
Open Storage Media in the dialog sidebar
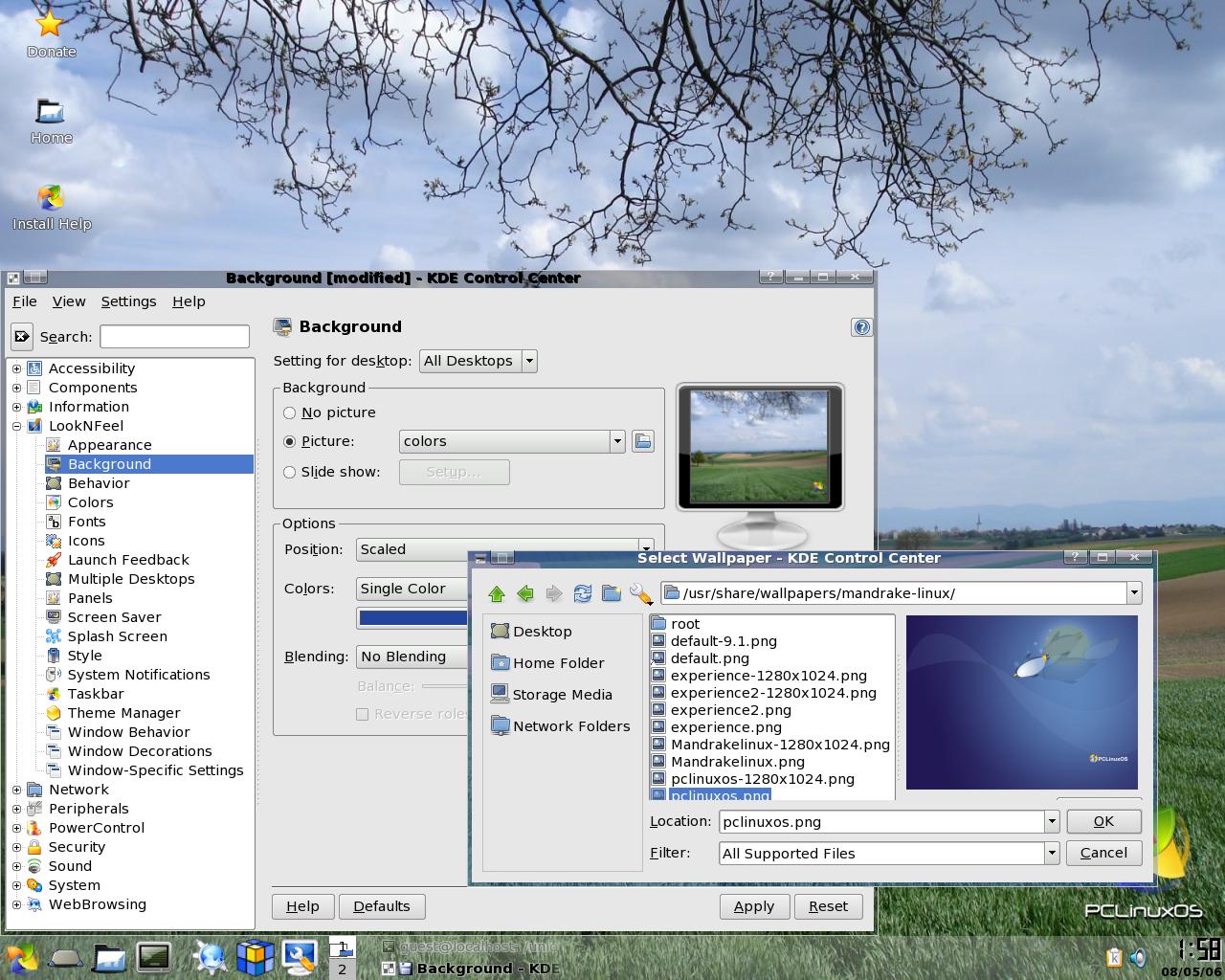[x=551, y=695]
